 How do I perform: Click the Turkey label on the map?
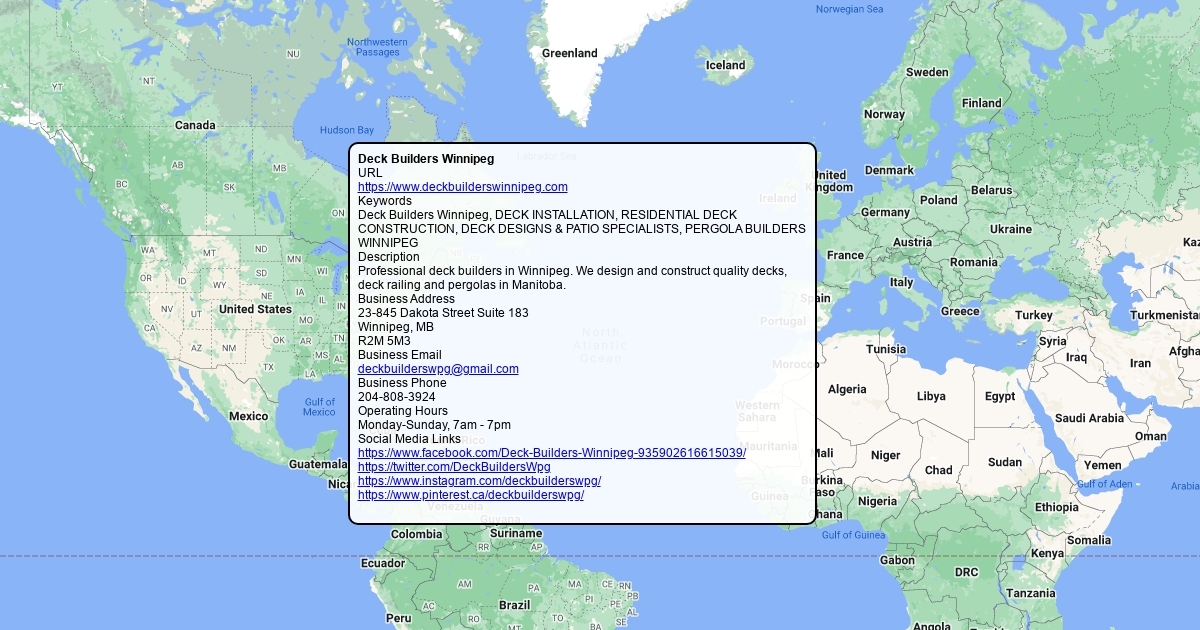pyautogui.click(x=1033, y=315)
